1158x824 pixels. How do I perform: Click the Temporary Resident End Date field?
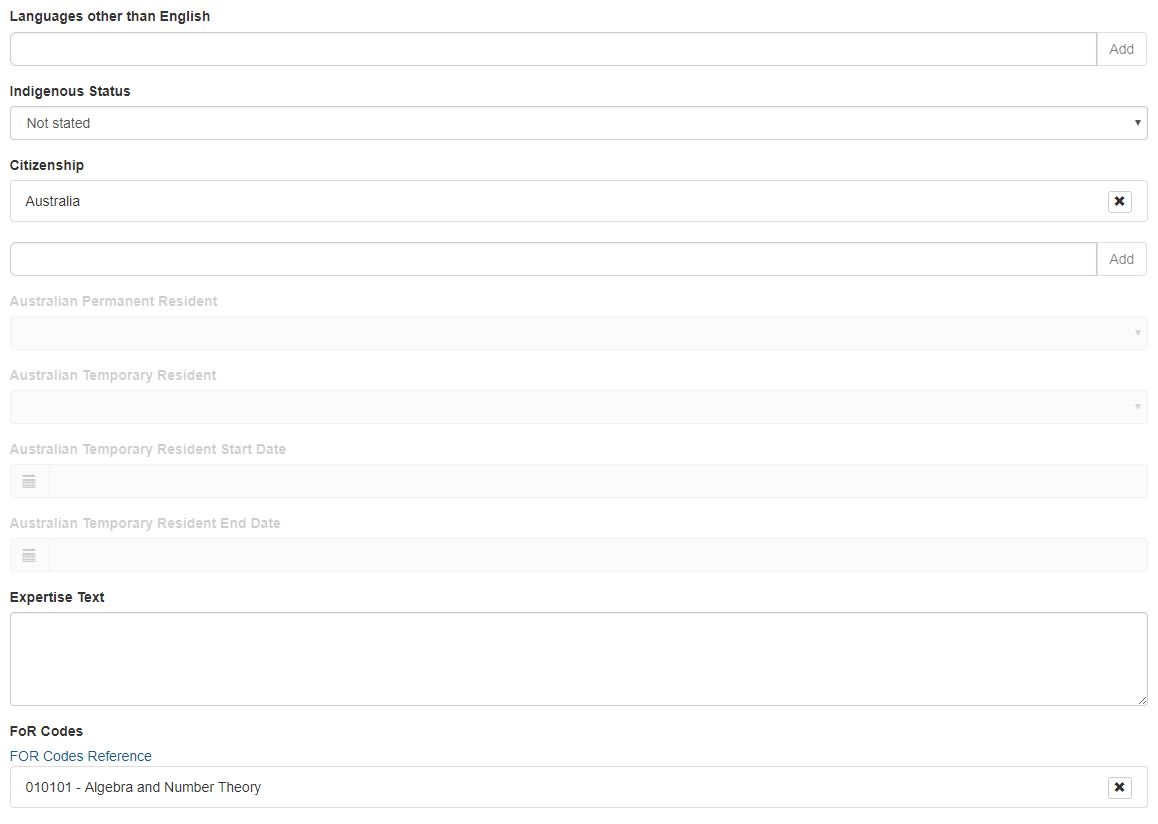[598, 555]
